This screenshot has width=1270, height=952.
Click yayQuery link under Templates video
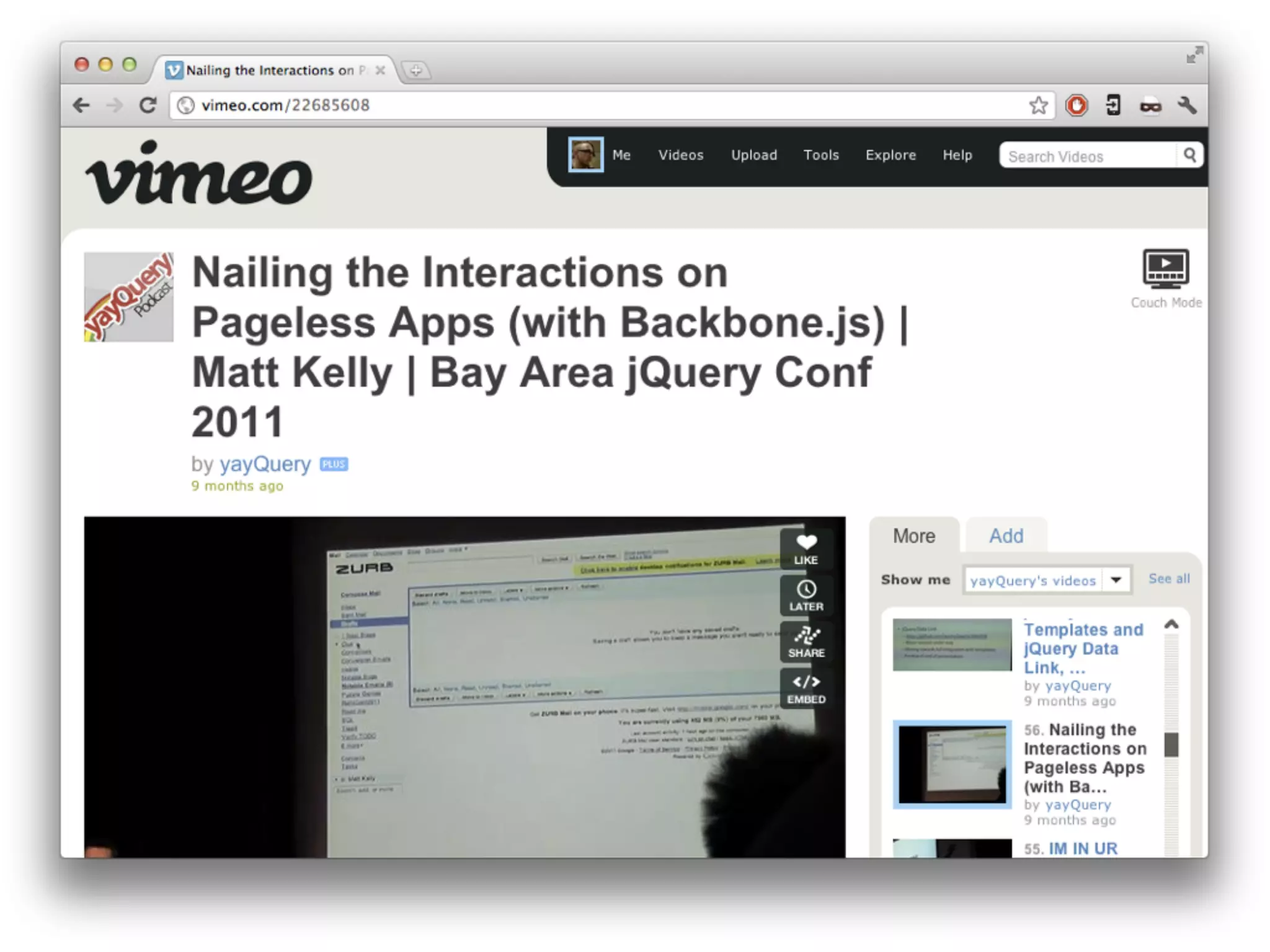(x=1078, y=685)
